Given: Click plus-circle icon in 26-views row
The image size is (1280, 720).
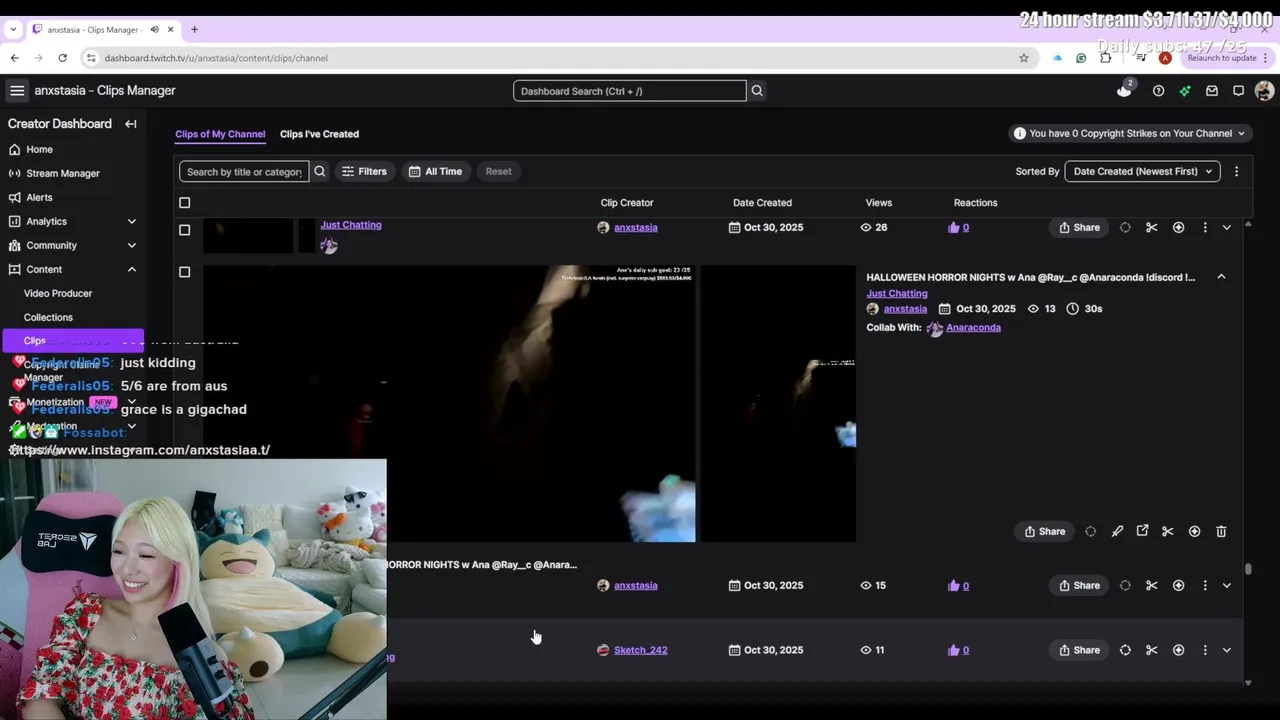Looking at the screenshot, I should (x=1178, y=227).
